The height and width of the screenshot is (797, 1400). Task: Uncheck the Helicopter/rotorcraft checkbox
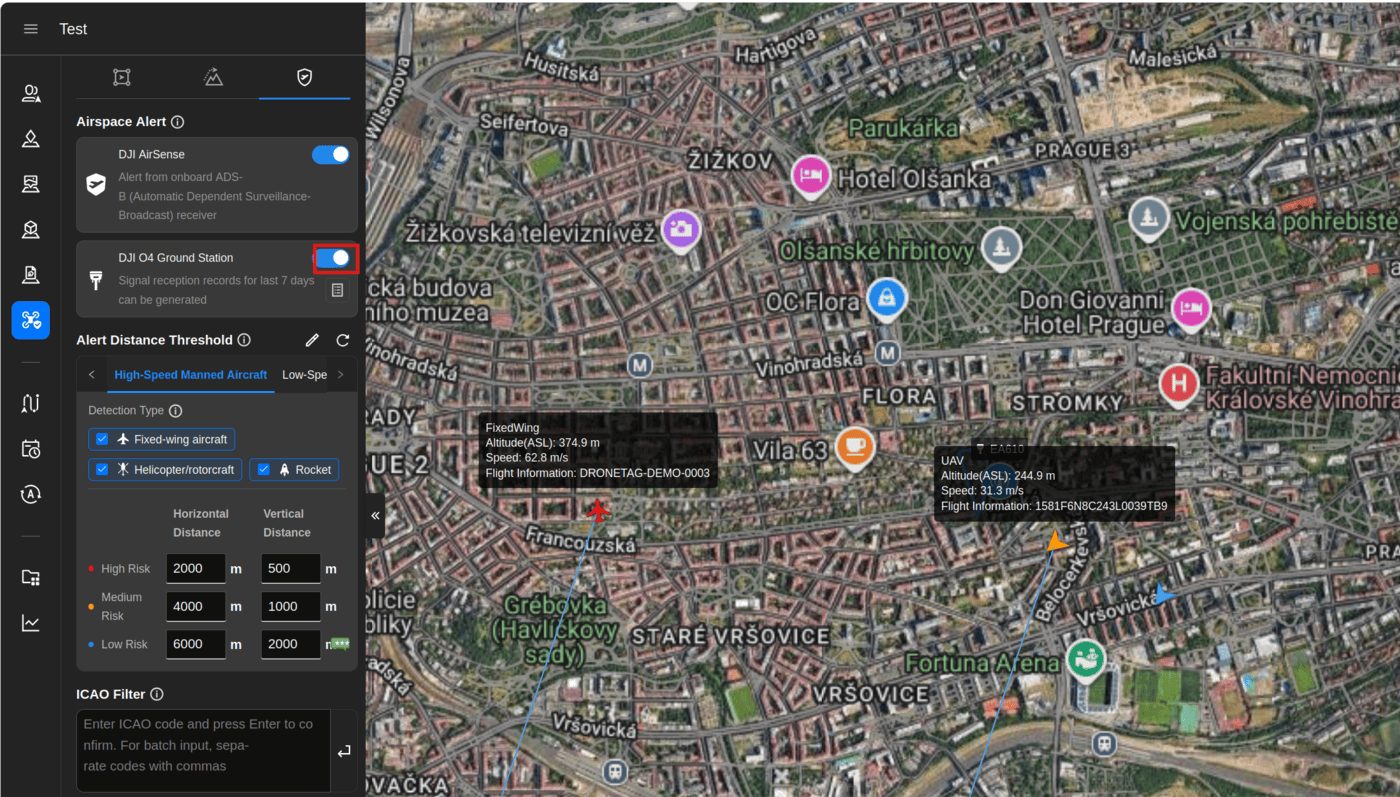(x=102, y=469)
